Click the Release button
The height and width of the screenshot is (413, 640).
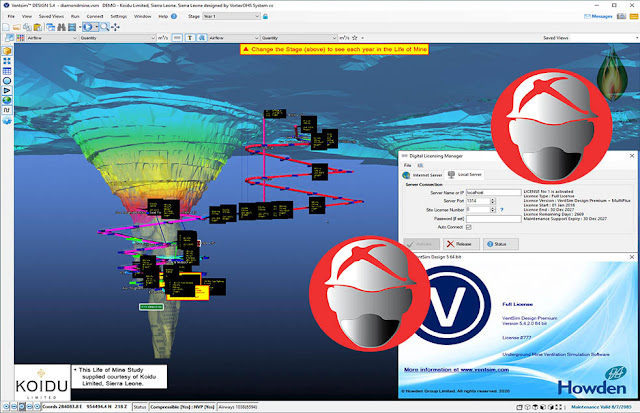click(x=459, y=244)
